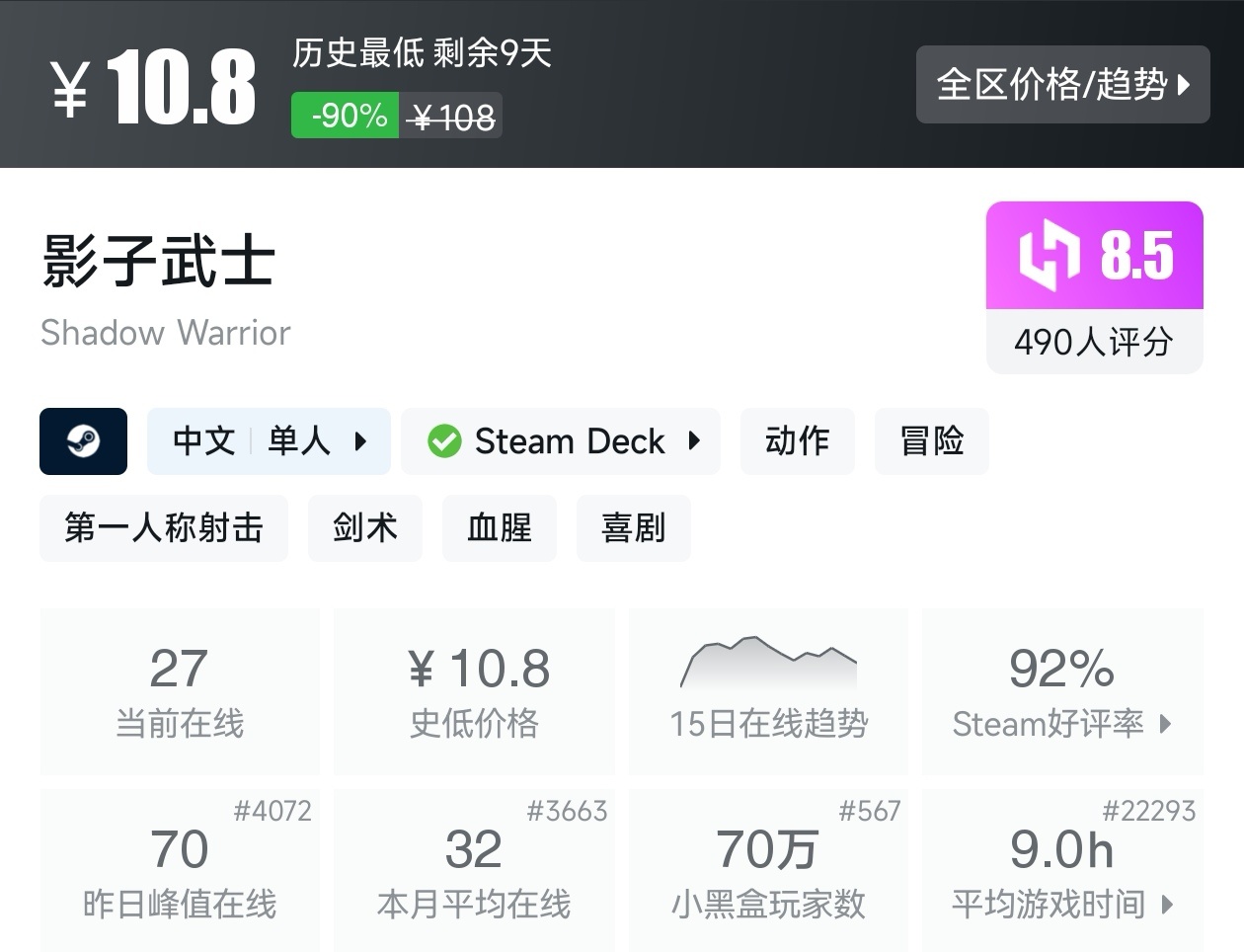
Task: Select the 喜剧 tag
Action: point(634,528)
